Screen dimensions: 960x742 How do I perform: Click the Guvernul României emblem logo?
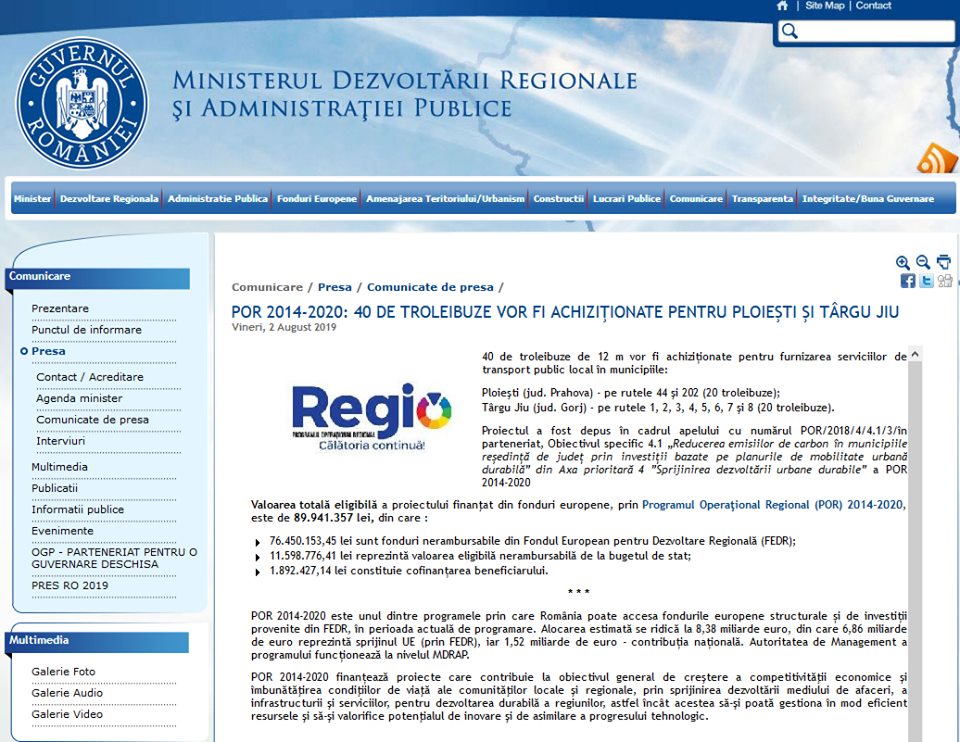(82, 103)
